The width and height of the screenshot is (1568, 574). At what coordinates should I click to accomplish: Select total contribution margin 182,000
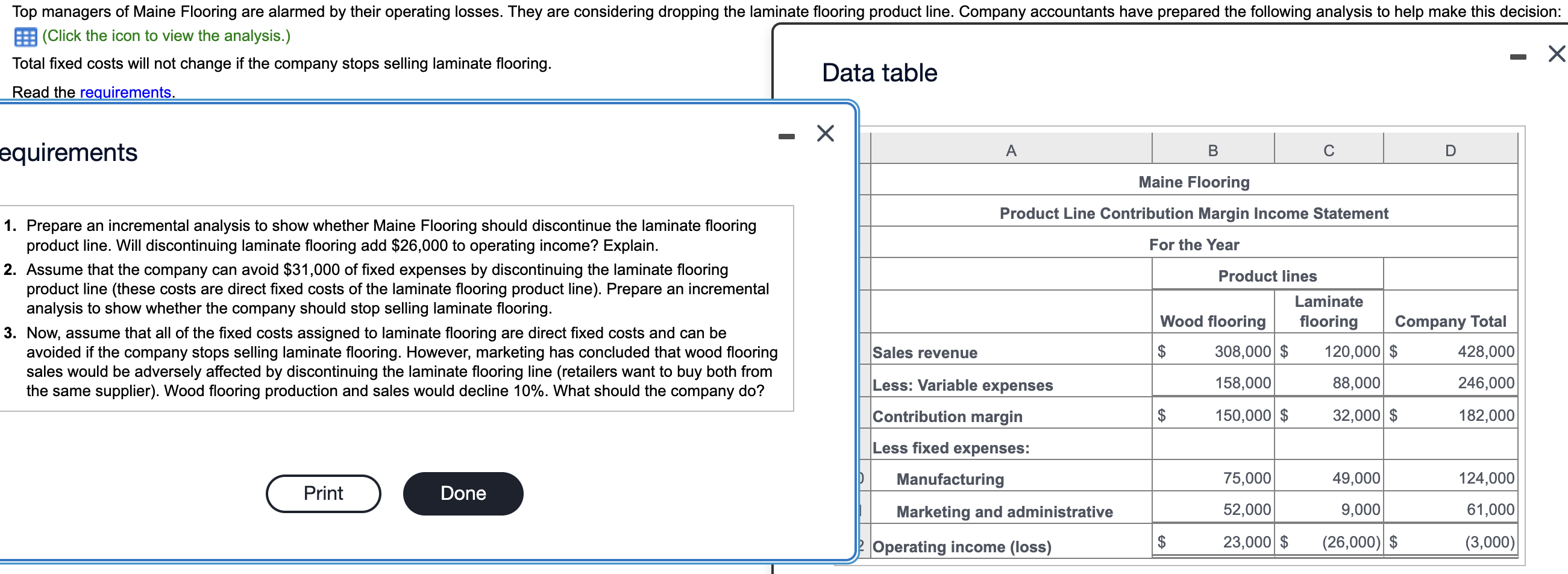[1486, 414]
